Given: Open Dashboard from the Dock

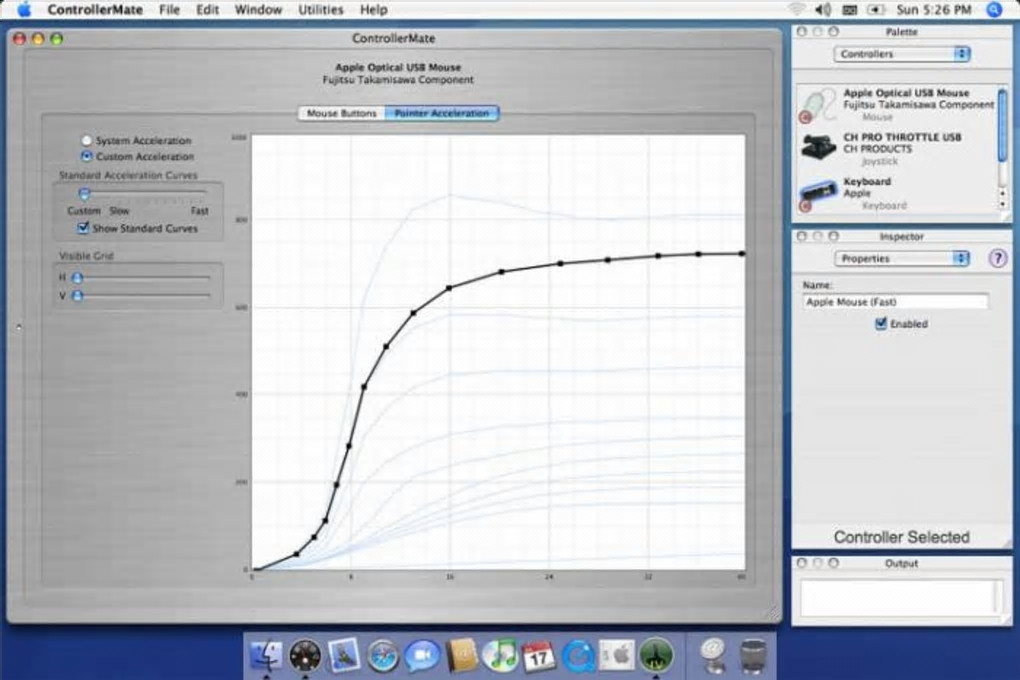Looking at the screenshot, I should [304, 655].
